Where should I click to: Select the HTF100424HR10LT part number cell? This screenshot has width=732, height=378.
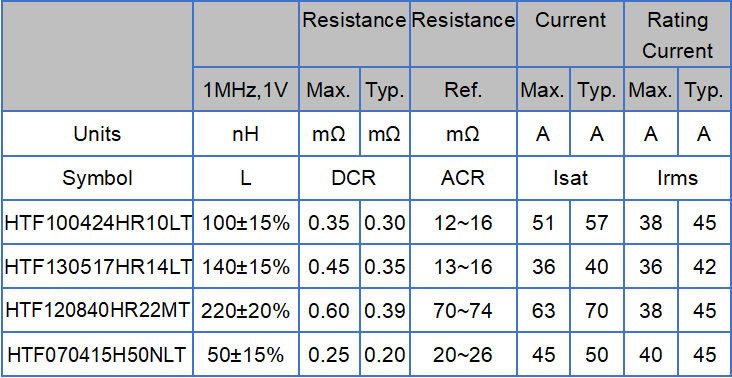98,223
